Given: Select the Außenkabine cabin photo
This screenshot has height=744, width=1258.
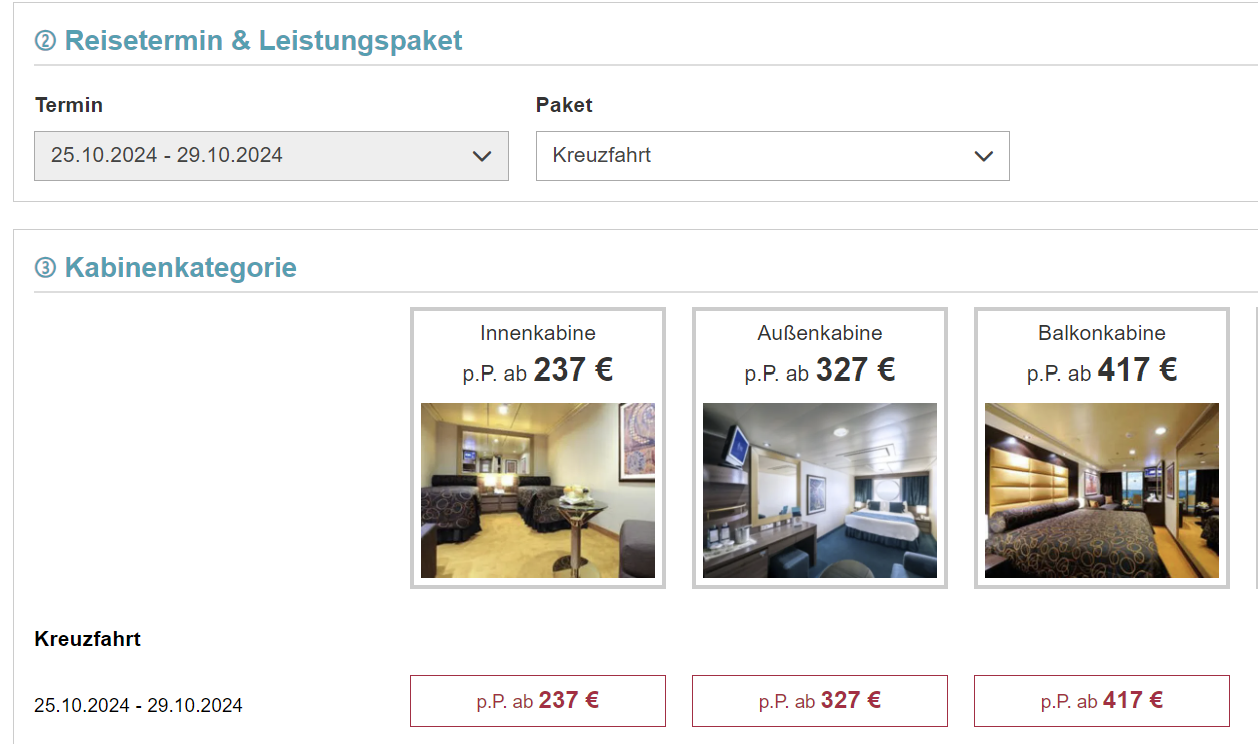Looking at the screenshot, I should tap(820, 490).
